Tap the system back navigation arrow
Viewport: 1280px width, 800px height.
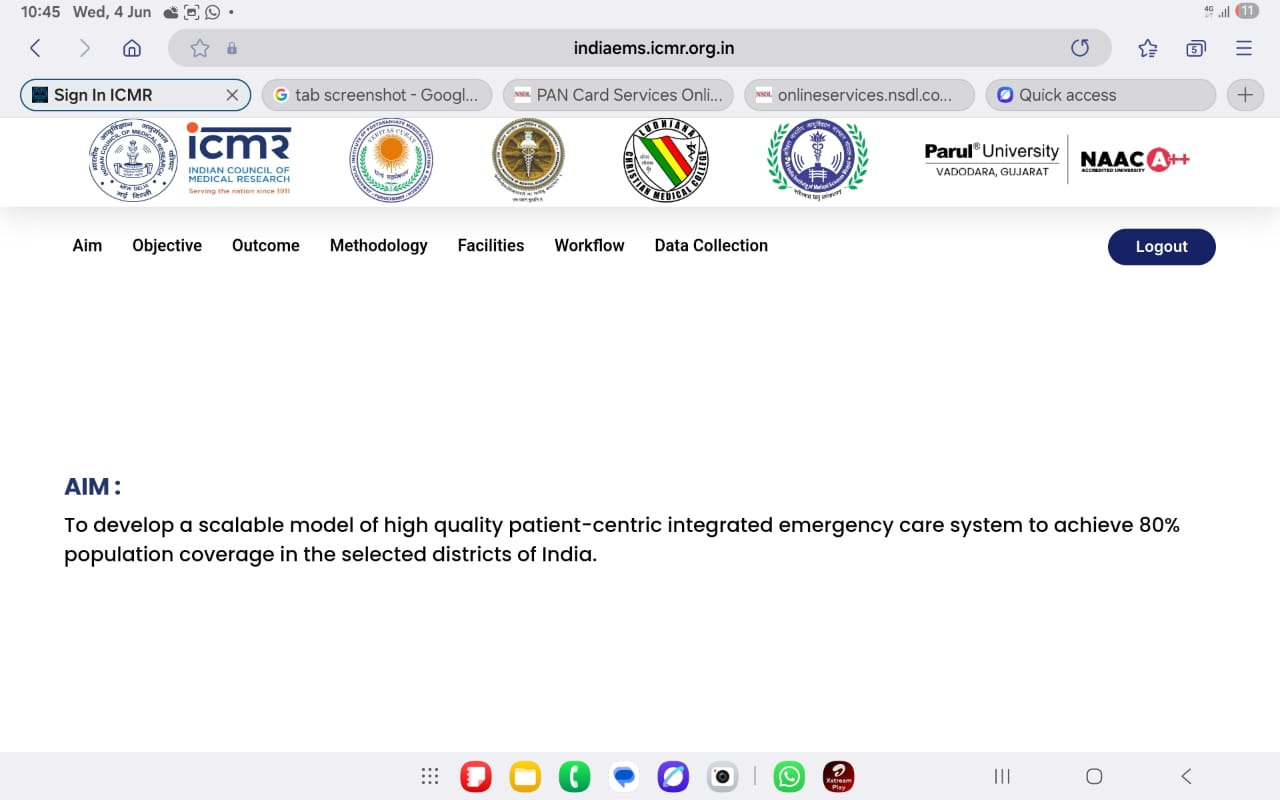click(x=1186, y=776)
